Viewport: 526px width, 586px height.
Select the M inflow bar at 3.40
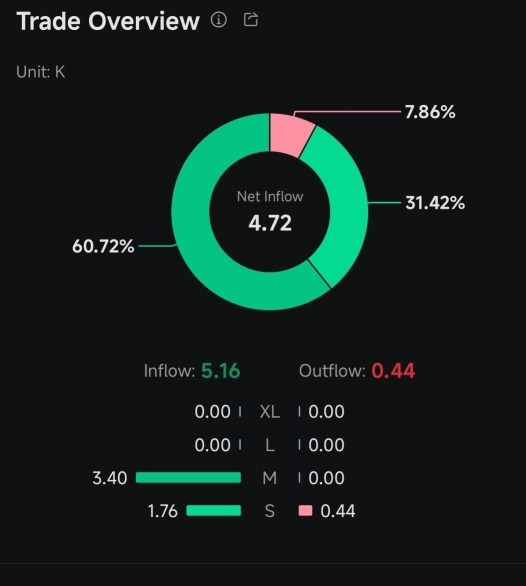click(x=188, y=478)
